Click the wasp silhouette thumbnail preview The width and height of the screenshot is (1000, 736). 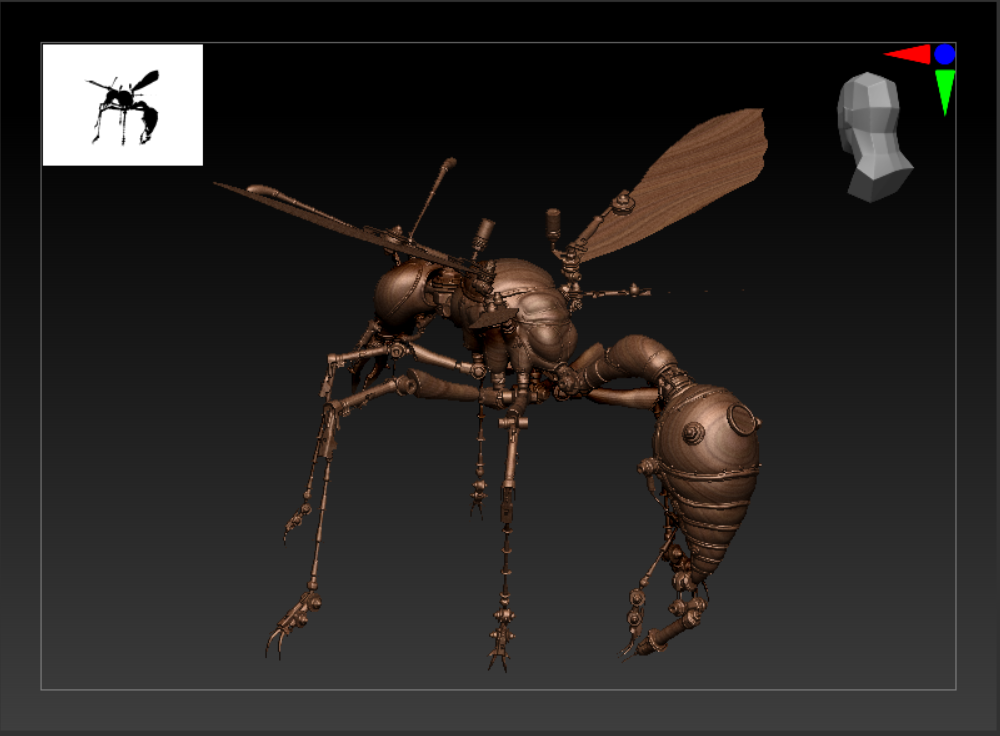122,105
